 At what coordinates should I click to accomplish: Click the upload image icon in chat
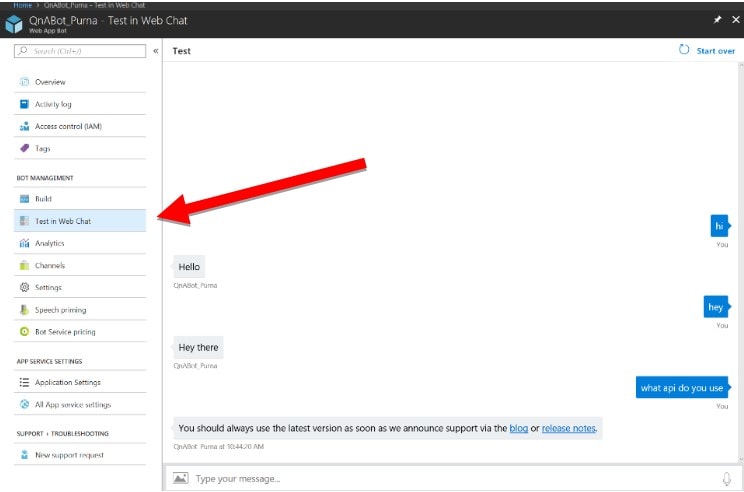pyautogui.click(x=180, y=478)
